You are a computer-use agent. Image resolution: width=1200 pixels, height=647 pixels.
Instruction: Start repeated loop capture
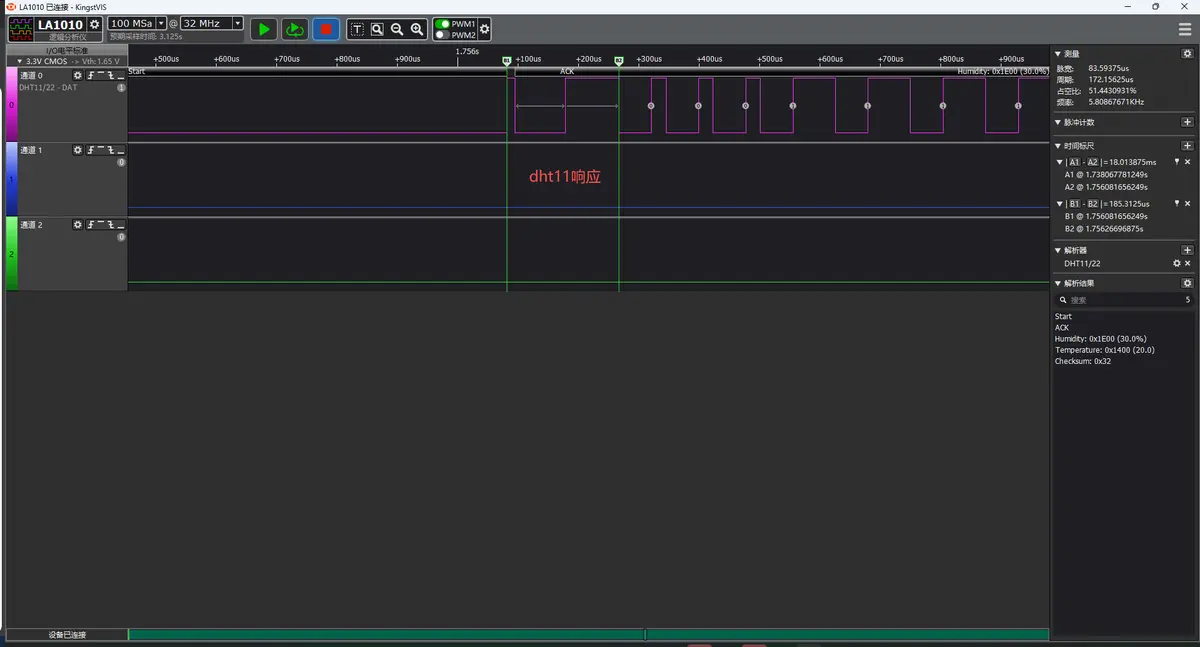pos(295,29)
